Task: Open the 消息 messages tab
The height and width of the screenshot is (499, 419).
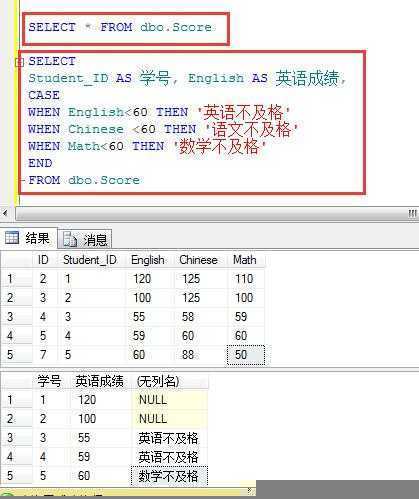Action: 85,239
